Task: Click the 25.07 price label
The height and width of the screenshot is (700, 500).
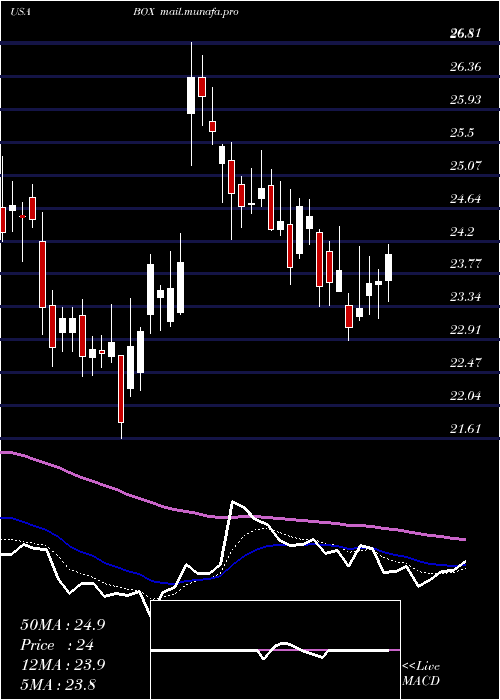Action: (x=466, y=166)
